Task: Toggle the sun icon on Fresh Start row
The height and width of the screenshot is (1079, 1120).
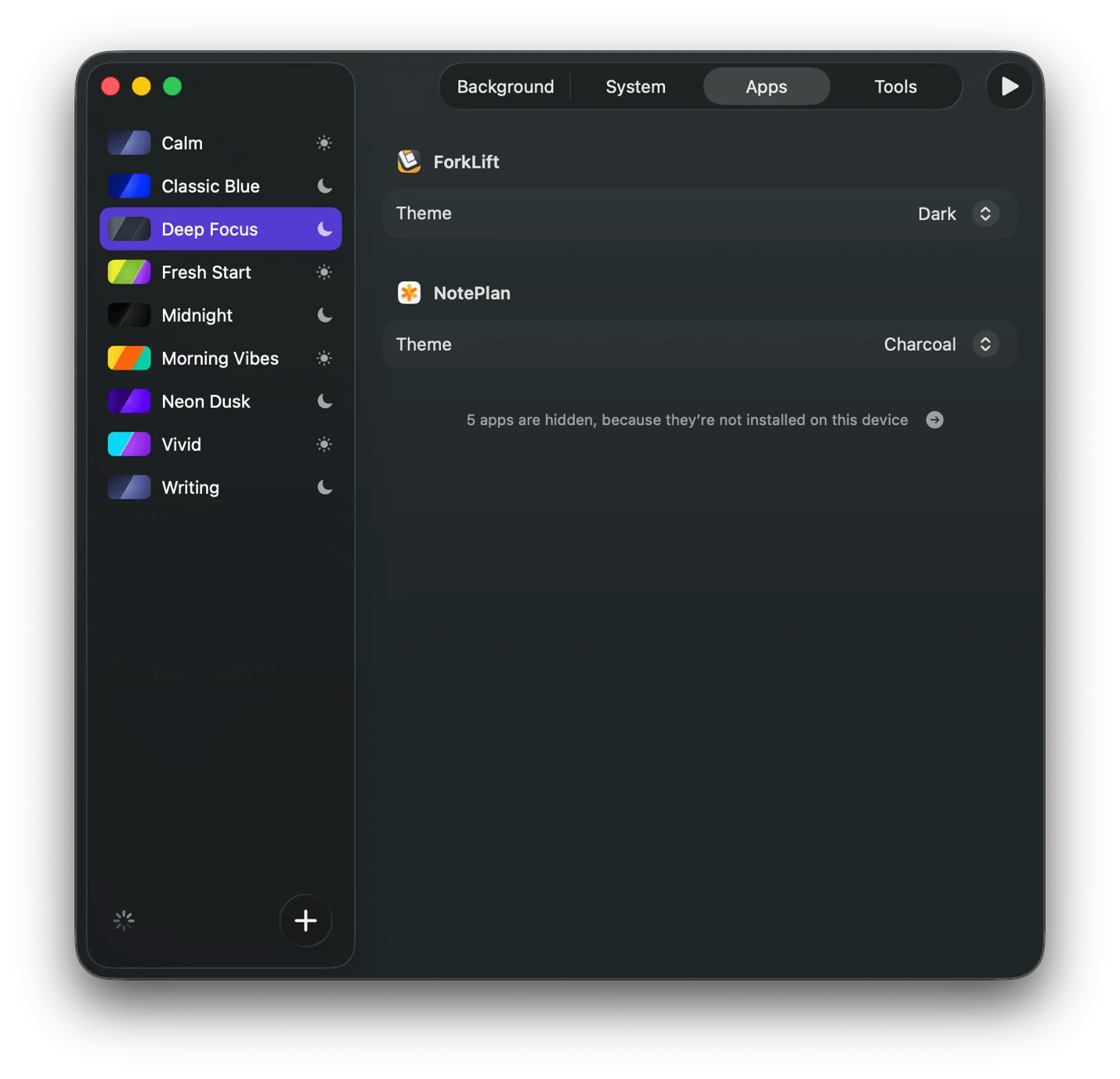Action: point(324,272)
